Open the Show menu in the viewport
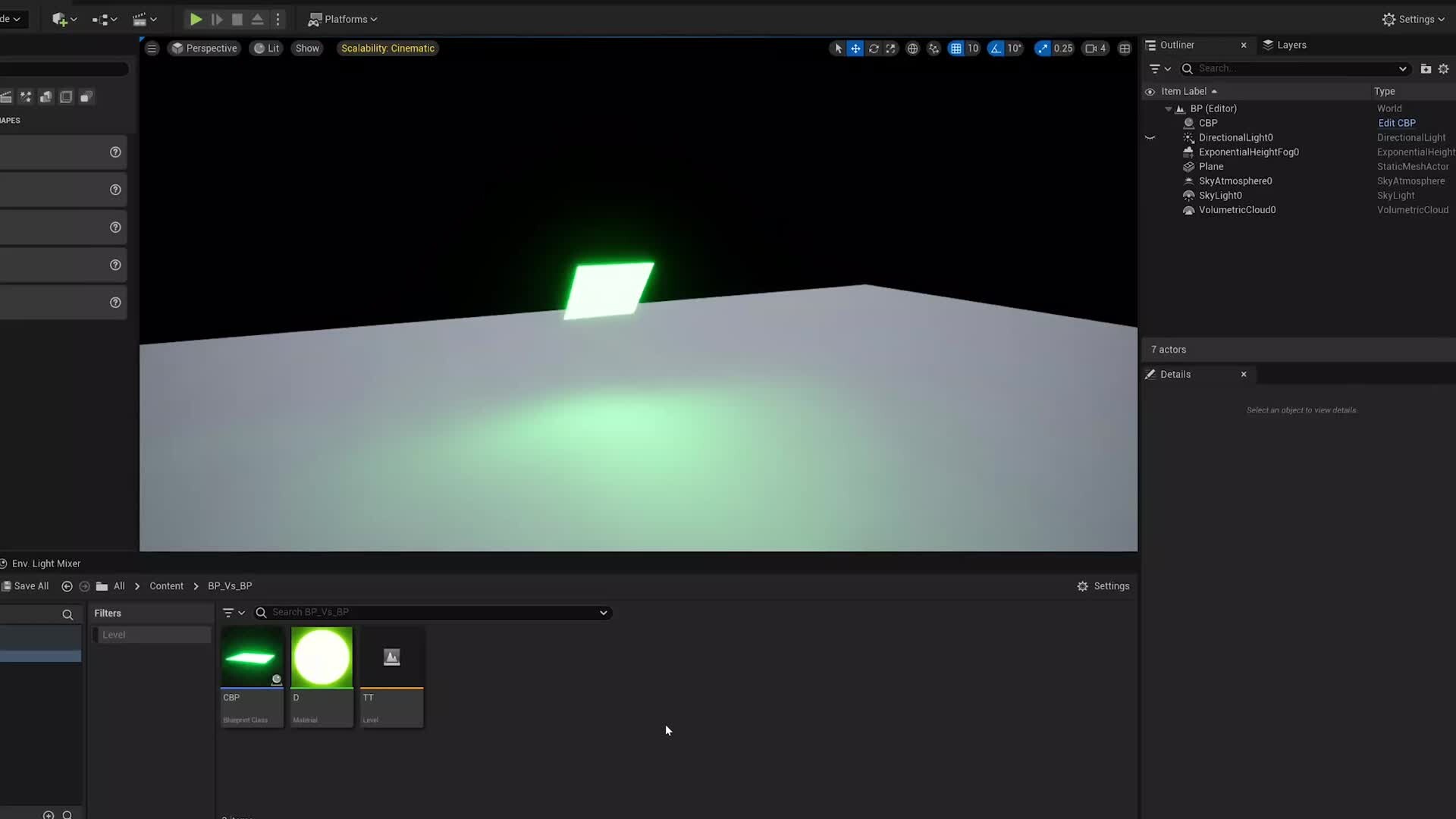 click(306, 48)
